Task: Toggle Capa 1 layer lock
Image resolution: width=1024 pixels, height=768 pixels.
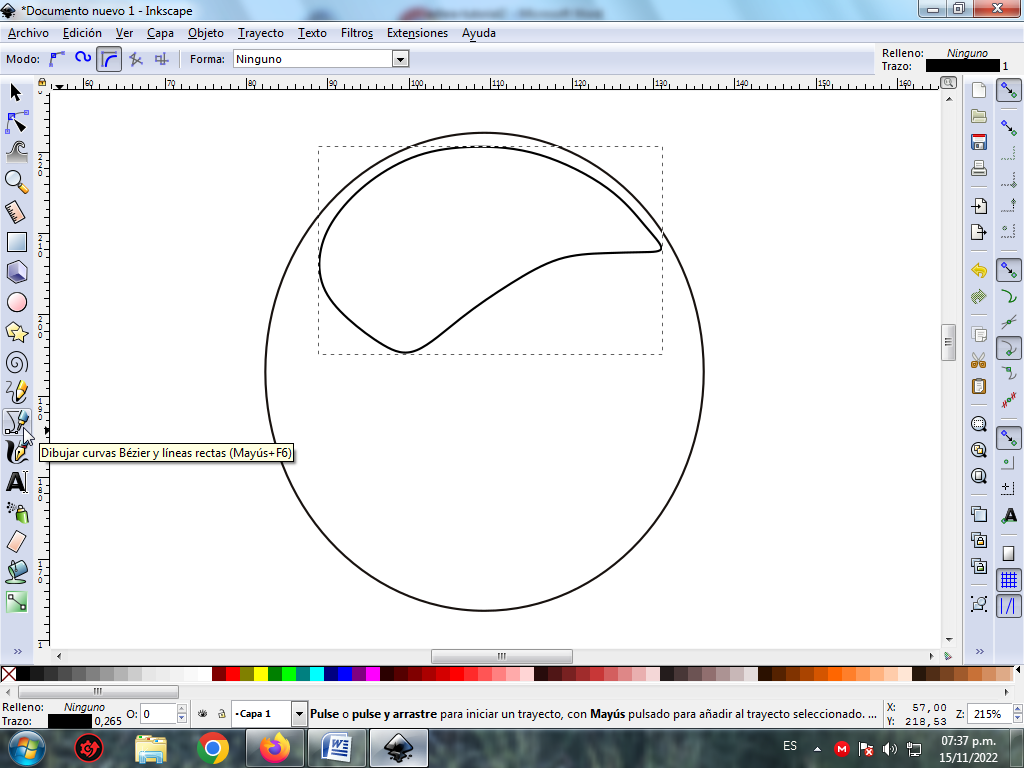Action: click(x=221, y=714)
